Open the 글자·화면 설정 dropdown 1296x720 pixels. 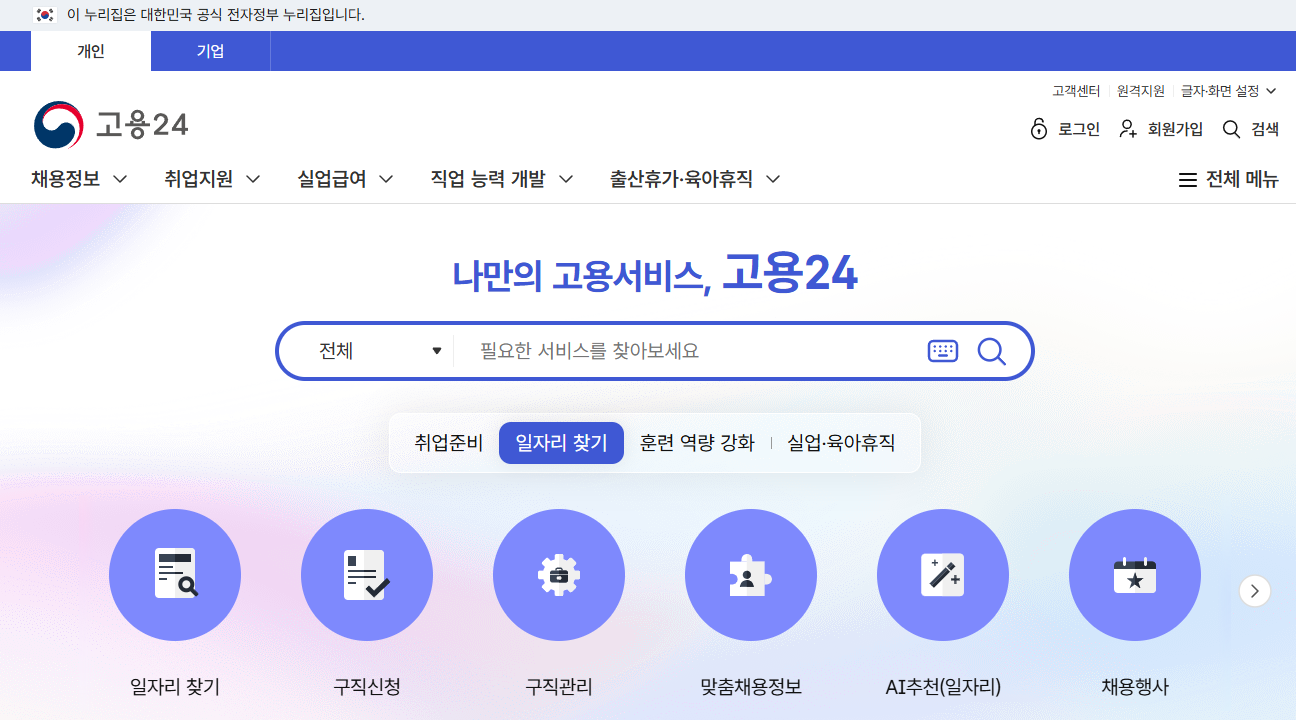click(x=1229, y=91)
